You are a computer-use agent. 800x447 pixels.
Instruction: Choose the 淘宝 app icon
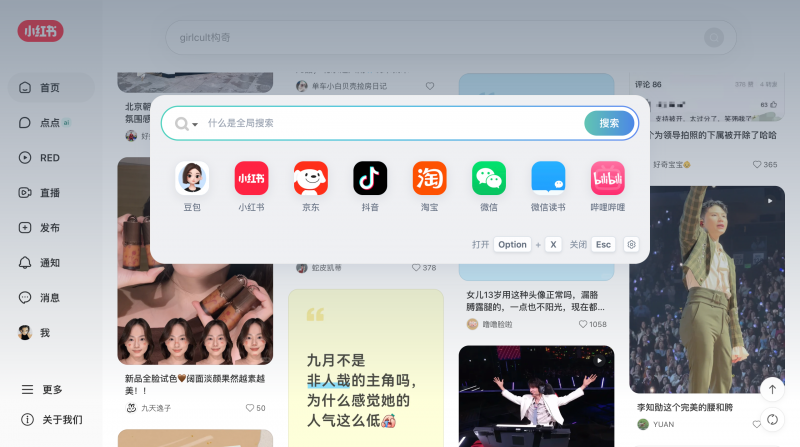(429, 178)
